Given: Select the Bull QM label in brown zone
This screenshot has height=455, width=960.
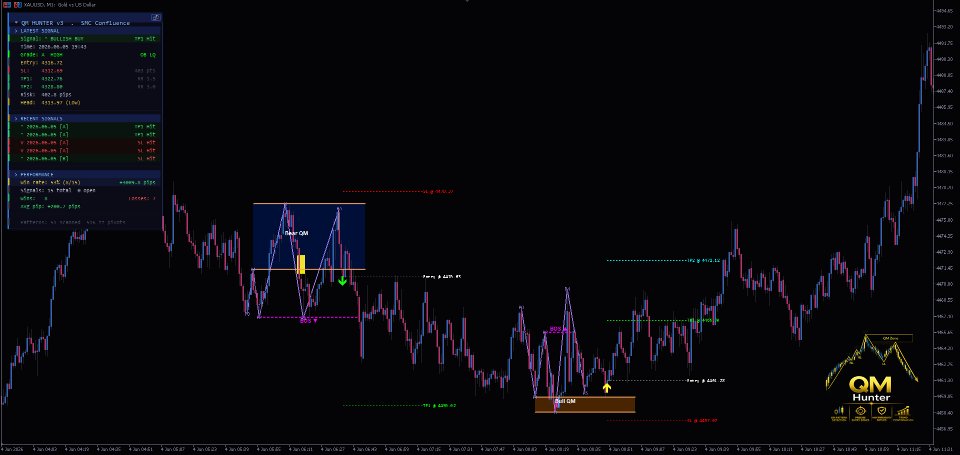Looking at the screenshot, I should 565,402.
